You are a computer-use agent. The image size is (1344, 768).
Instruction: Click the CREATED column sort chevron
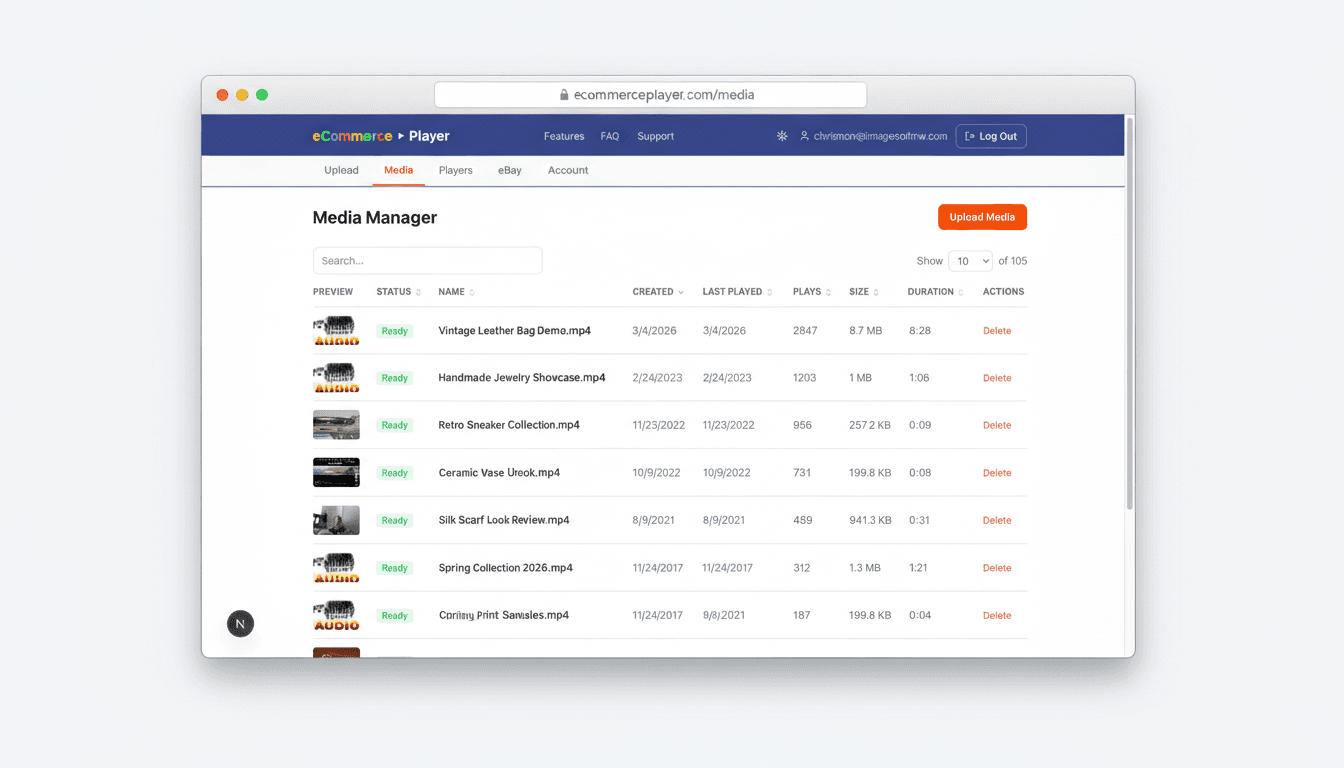(x=682, y=291)
